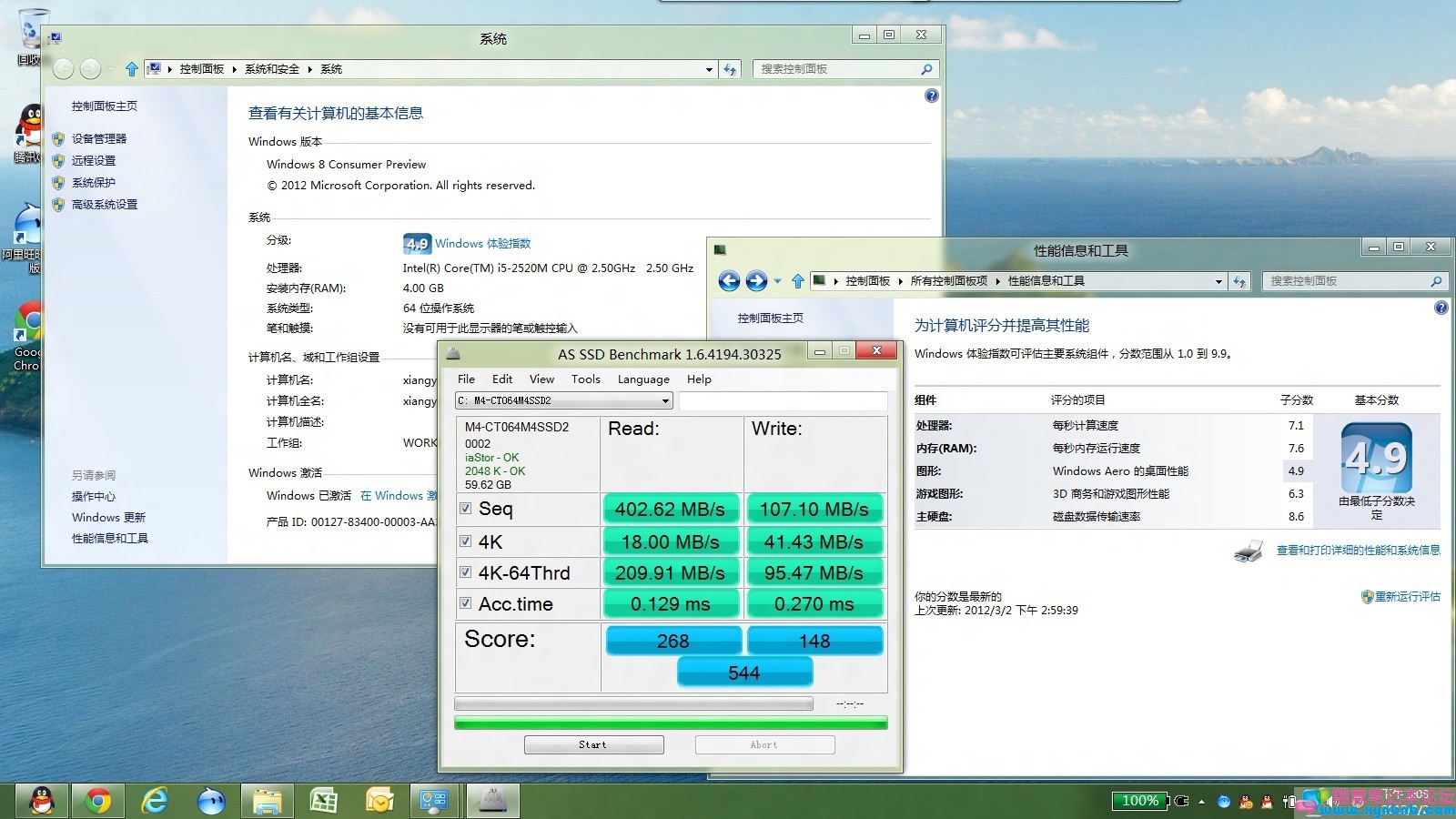Screen dimensions: 1456x819
Task: Click 控制面板主页 in Performance window sidebar
Action: pos(771,318)
